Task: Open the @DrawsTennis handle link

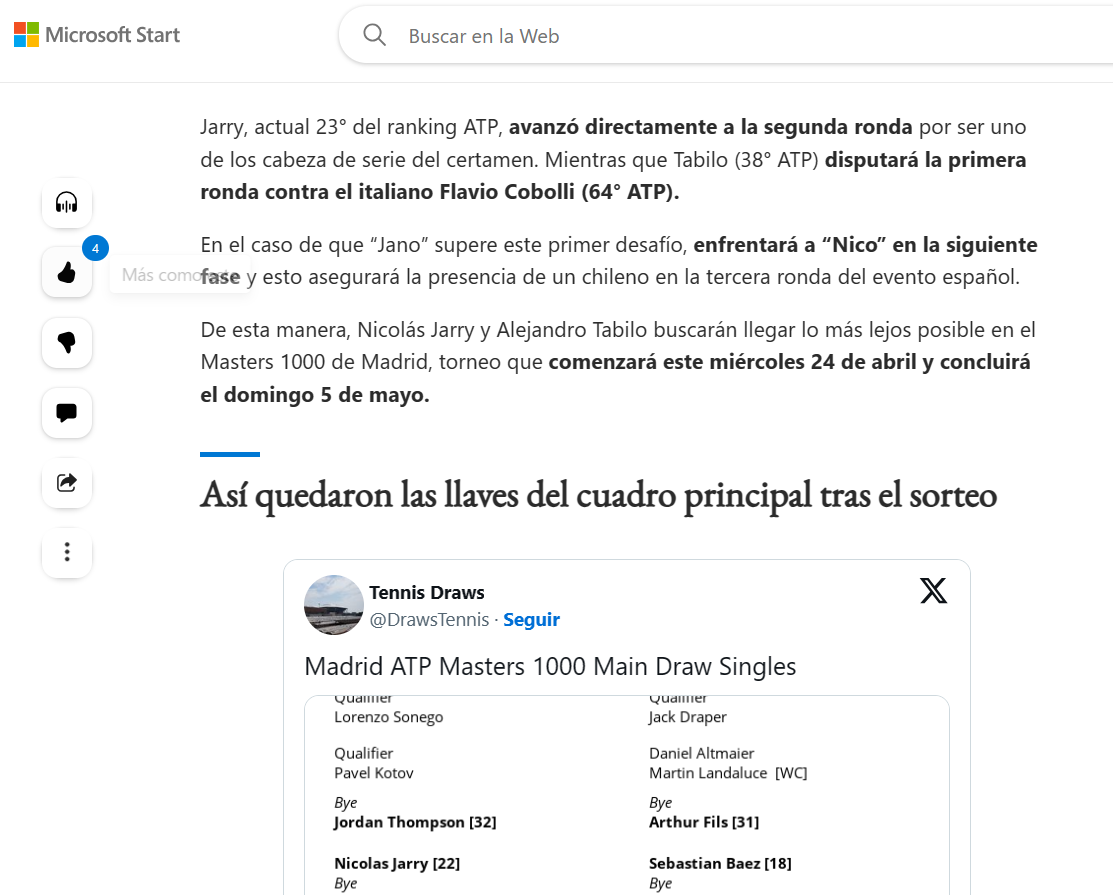Action: pos(429,620)
